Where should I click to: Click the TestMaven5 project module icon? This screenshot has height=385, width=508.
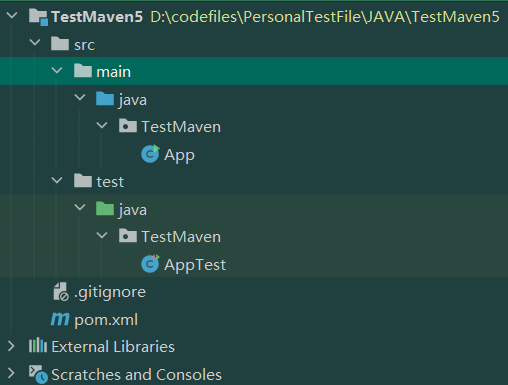coord(38,17)
